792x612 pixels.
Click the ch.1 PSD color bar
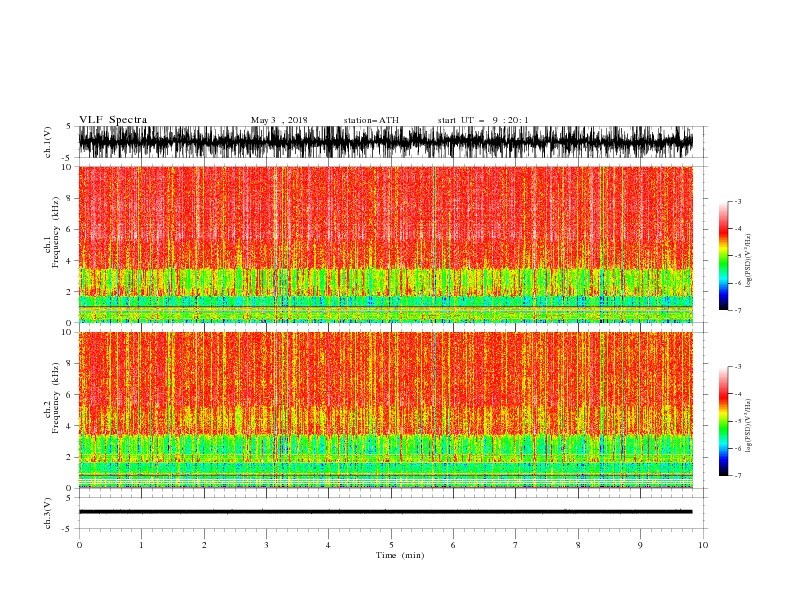[724, 256]
